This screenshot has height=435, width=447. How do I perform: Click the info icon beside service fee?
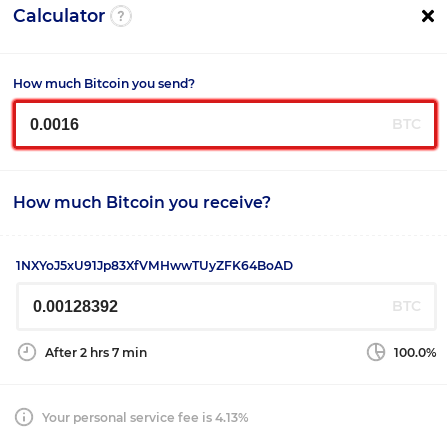click(24, 417)
